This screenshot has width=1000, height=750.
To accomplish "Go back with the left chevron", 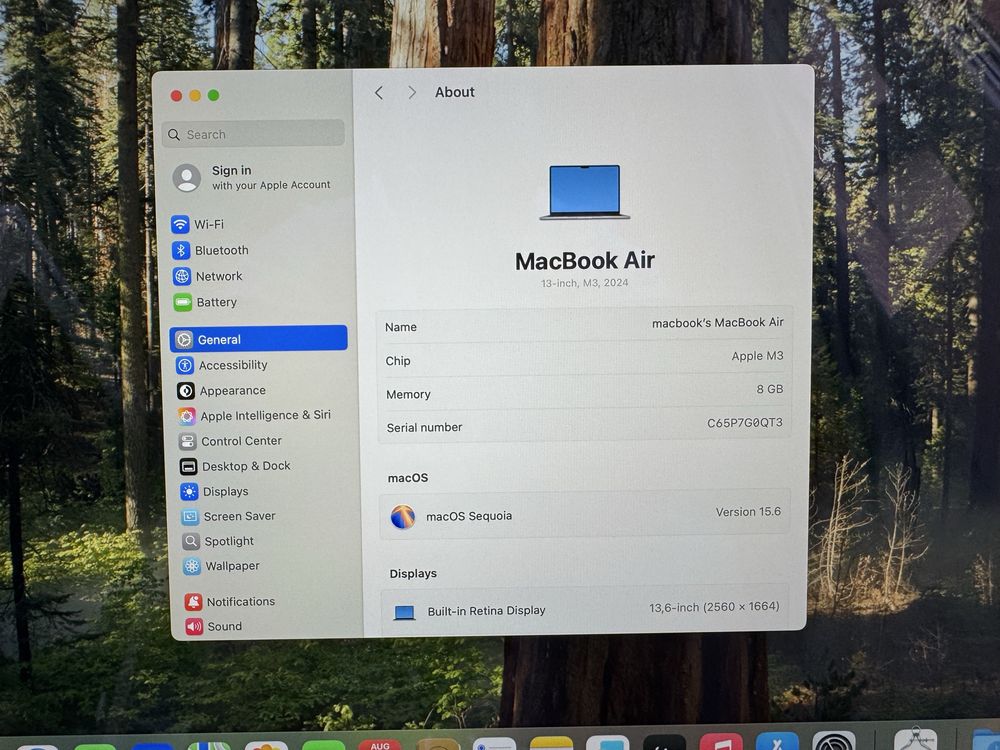I will [x=379, y=93].
